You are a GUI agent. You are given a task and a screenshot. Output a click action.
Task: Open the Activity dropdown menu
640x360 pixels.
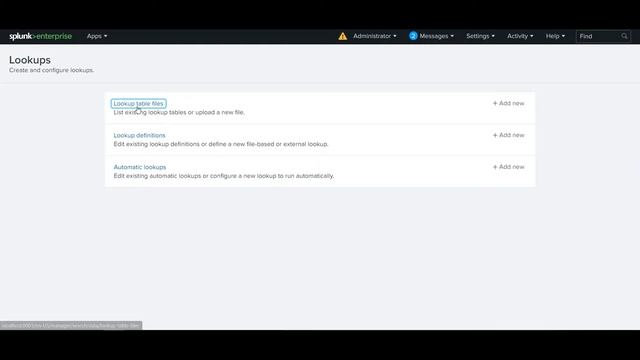520,36
